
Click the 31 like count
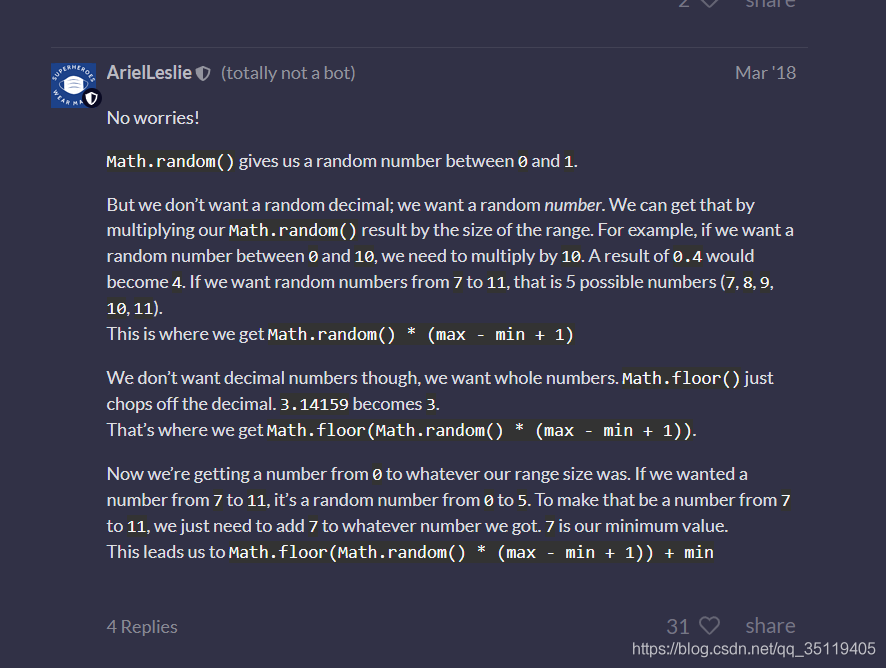tap(676, 626)
